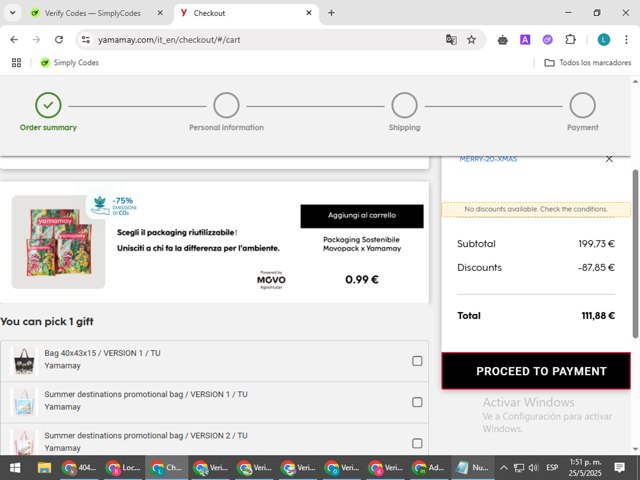Go back using the browser back arrow
Image resolution: width=640 pixels, height=480 pixels.
click(14, 40)
